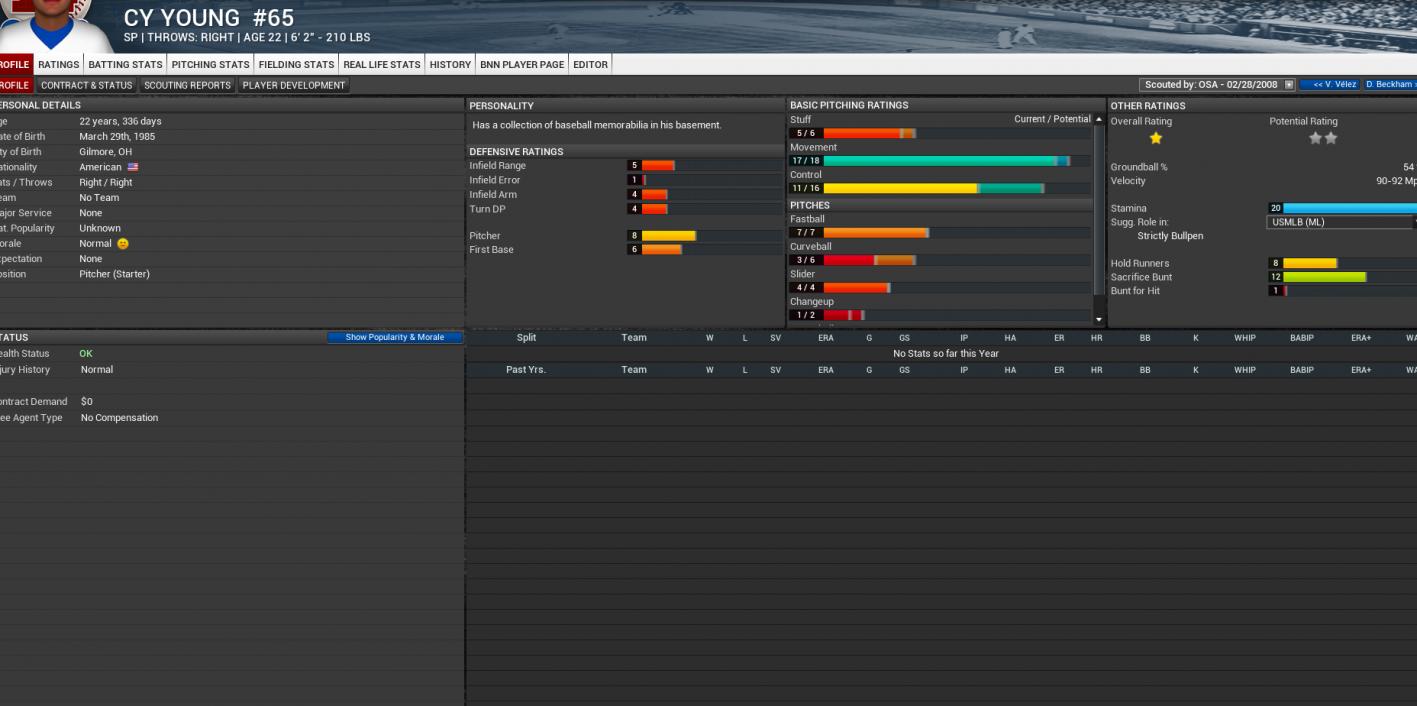This screenshot has width=1417, height=706.
Task: Go to next player D. Beckham
Action: 1390,85
